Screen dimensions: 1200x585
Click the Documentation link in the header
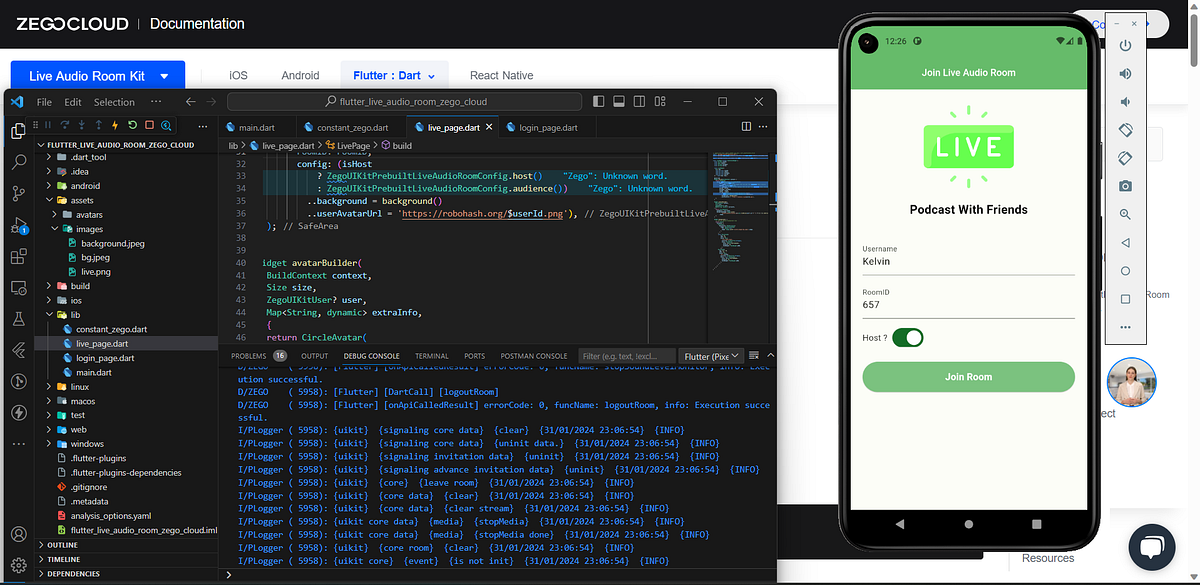(x=196, y=23)
